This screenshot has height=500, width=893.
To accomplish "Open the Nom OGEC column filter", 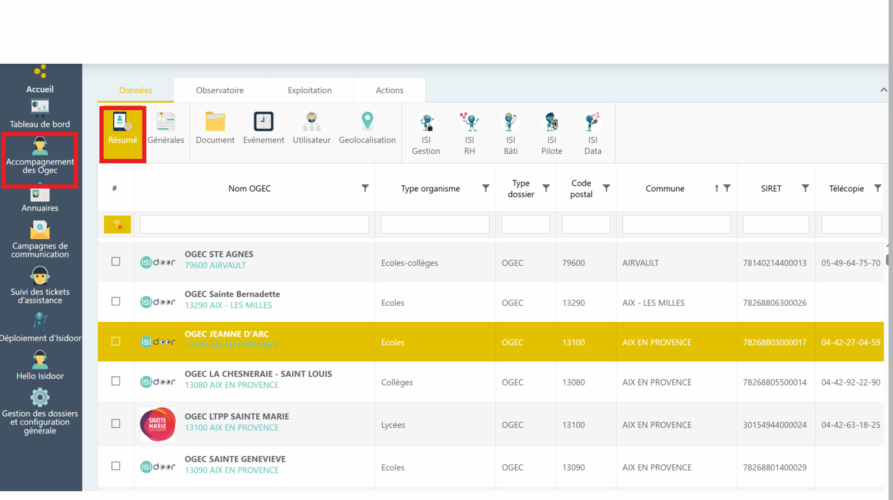I will coord(365,188).
